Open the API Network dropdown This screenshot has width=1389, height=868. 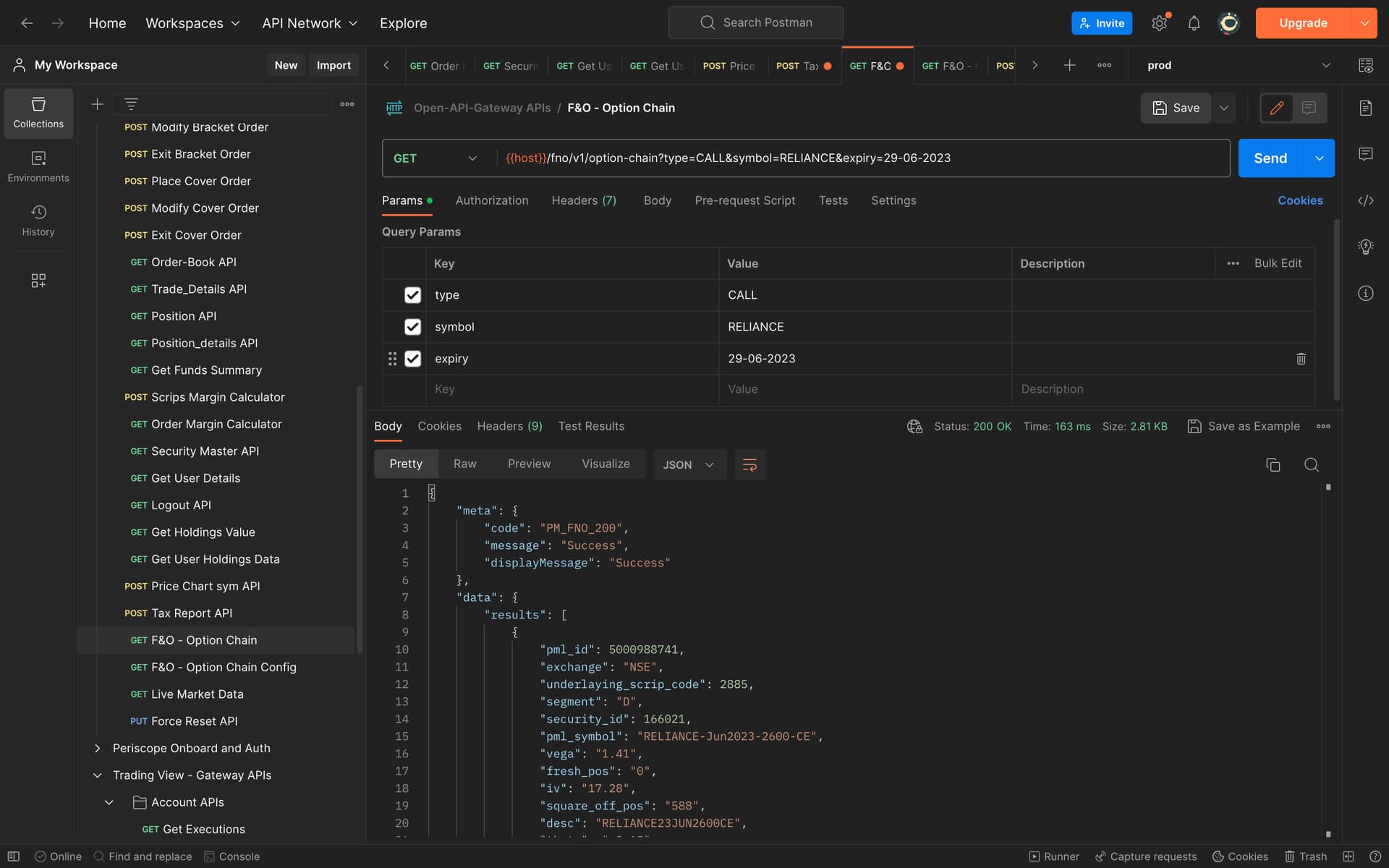tap(310, 23)
